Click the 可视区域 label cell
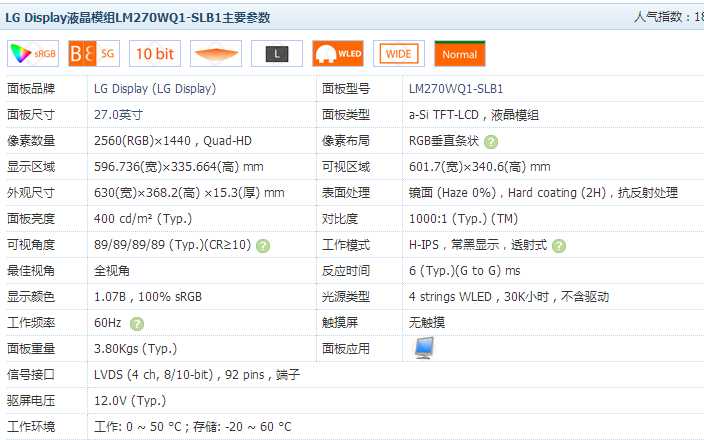Viewport: 704px width, 440px height. coord(346,167)
